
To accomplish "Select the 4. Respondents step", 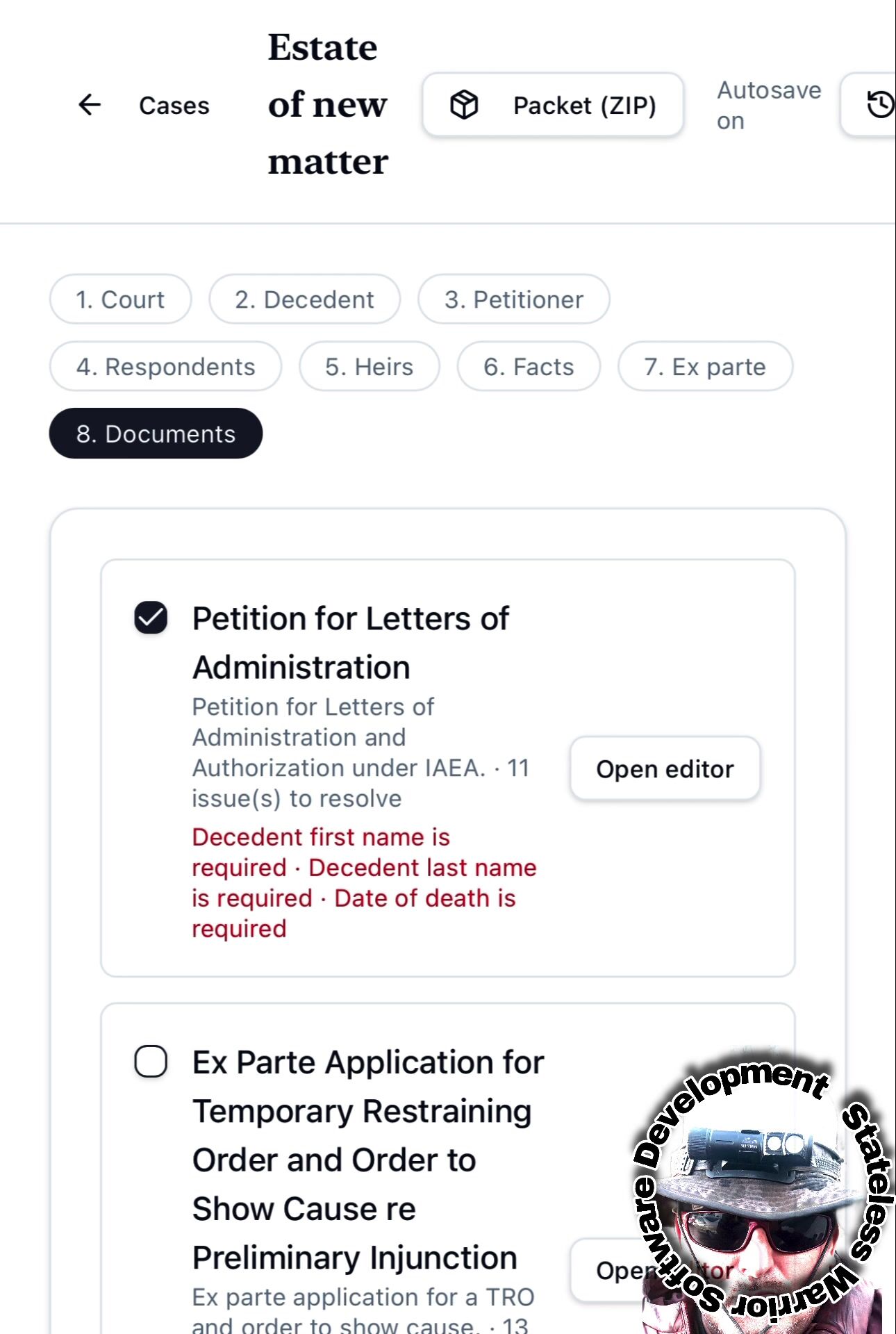I will point(165,366).
